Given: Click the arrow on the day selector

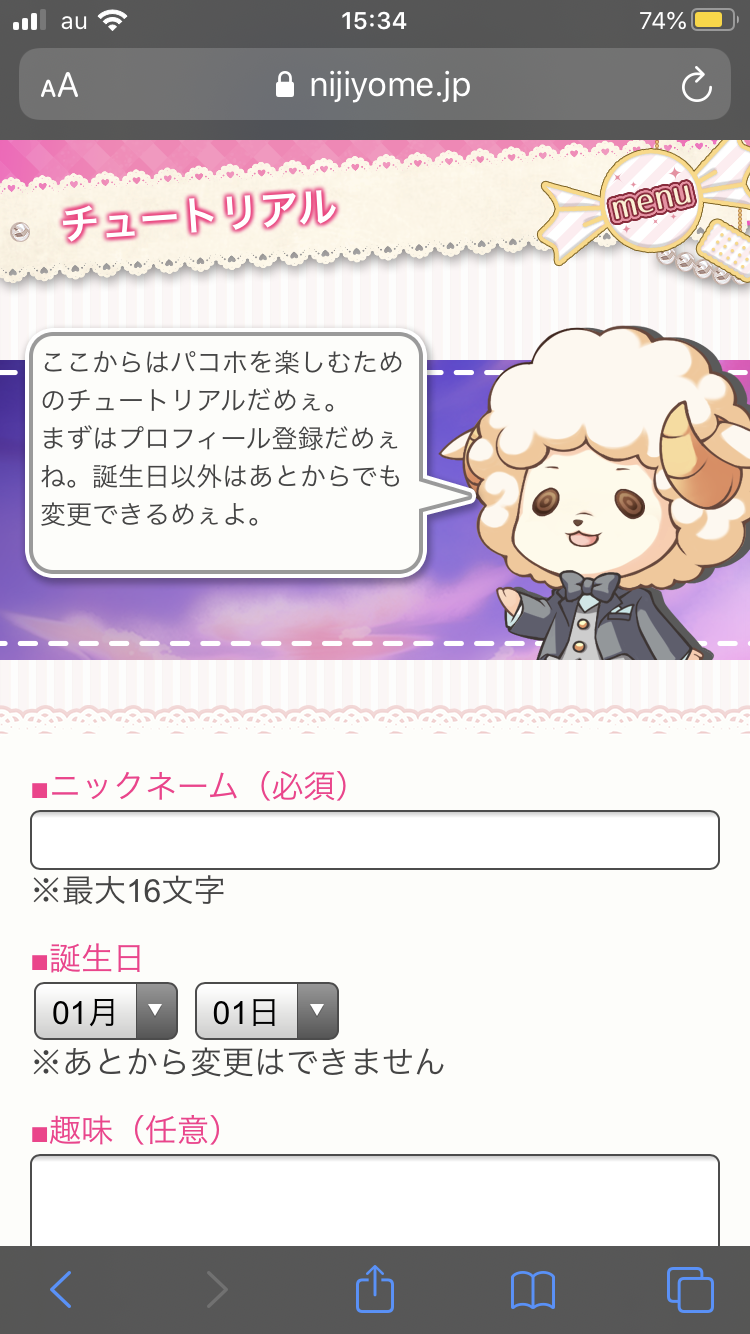Looking at the screenshot, I should (317, 1011).
